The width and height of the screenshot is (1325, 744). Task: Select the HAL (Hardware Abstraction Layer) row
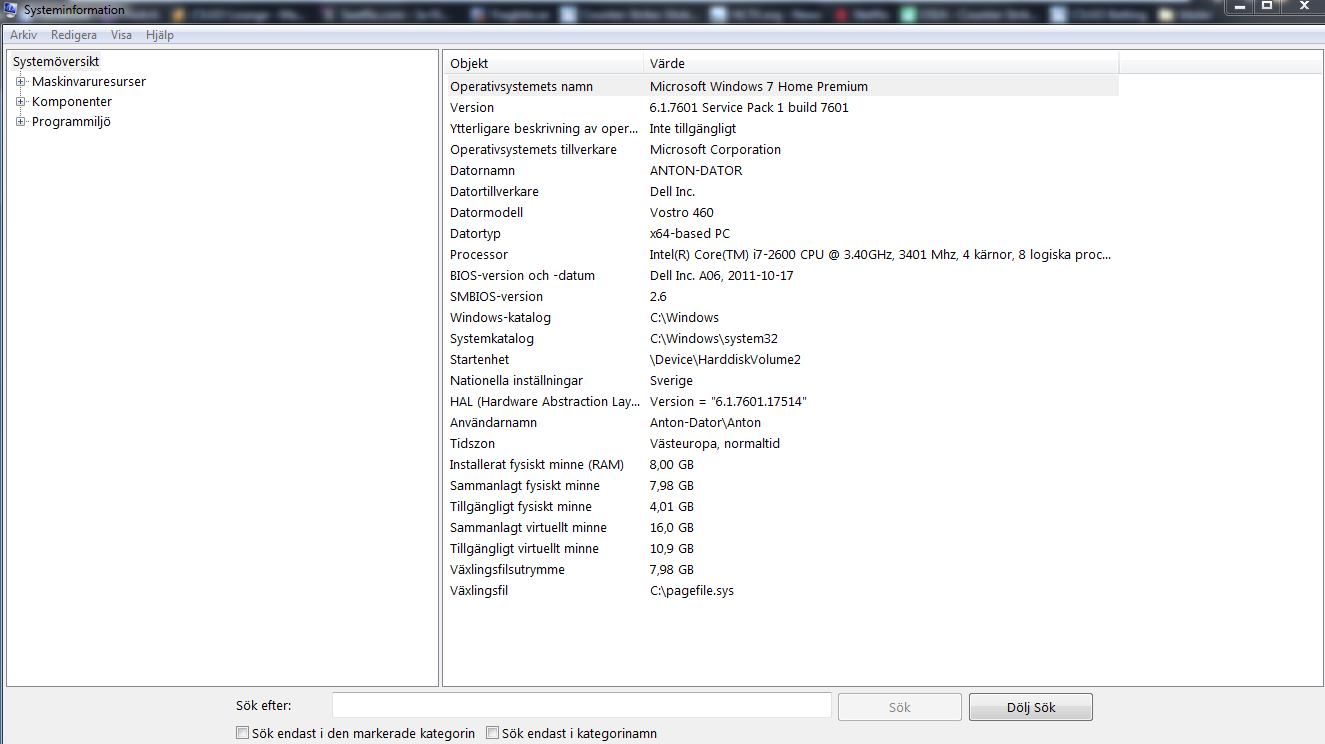coord(781,402)
